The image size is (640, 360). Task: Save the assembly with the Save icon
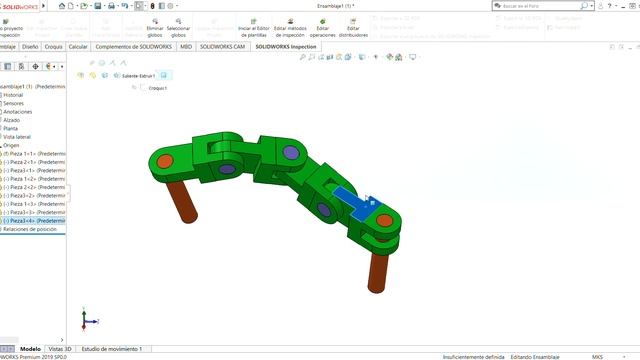click(98, 6)
